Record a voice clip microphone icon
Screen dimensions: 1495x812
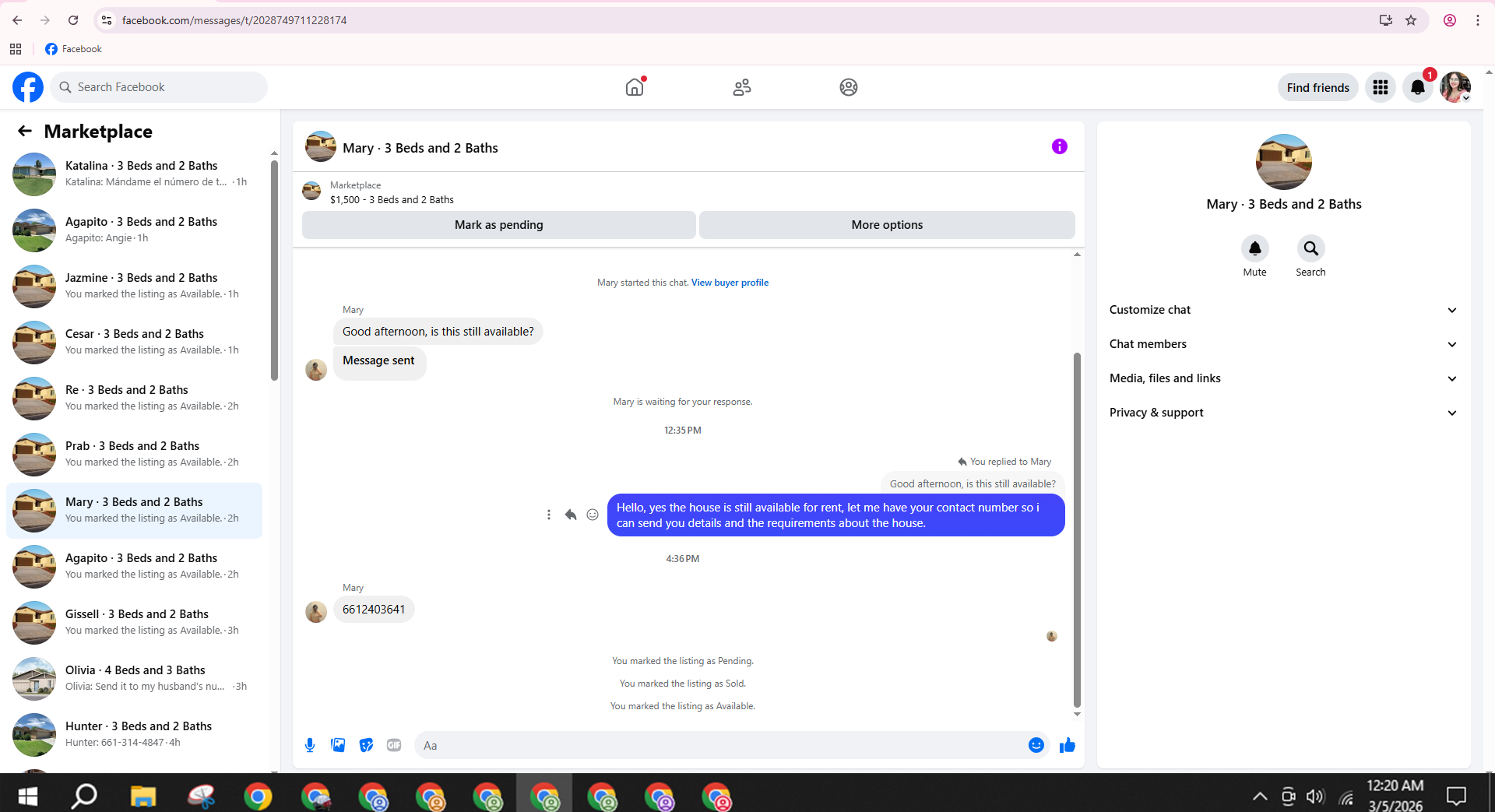tap(310, 745)
